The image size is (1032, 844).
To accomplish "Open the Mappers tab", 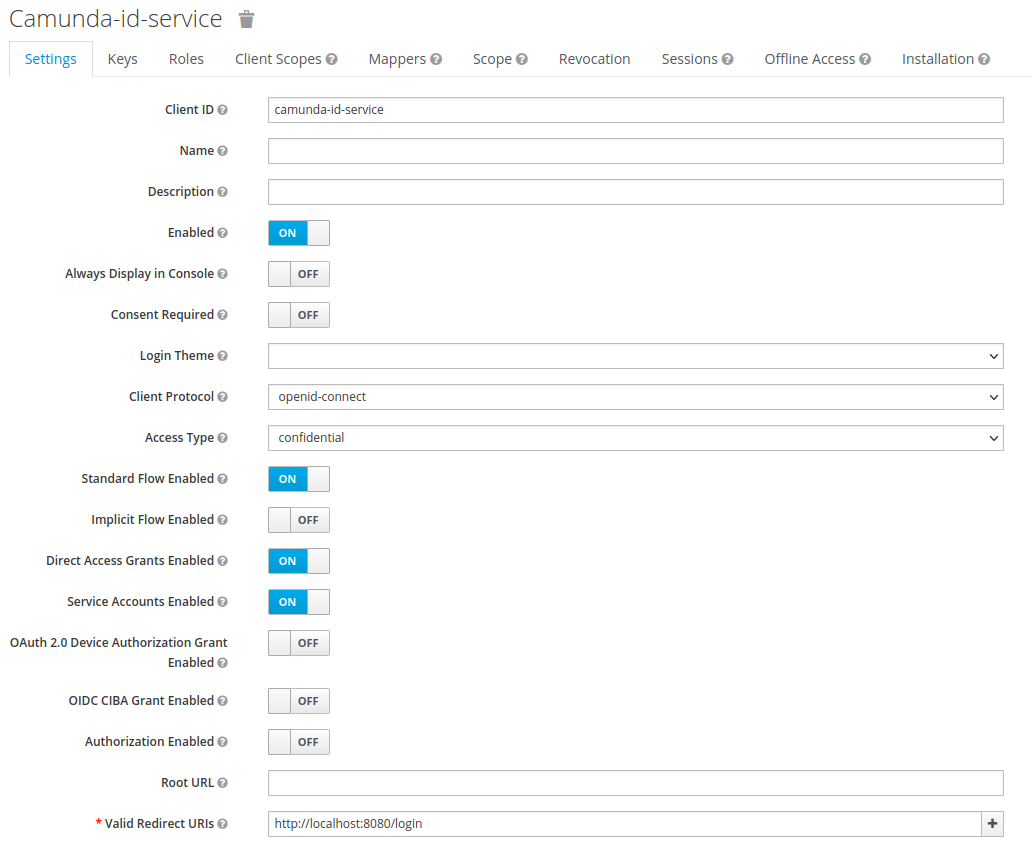I will point(404,59).
